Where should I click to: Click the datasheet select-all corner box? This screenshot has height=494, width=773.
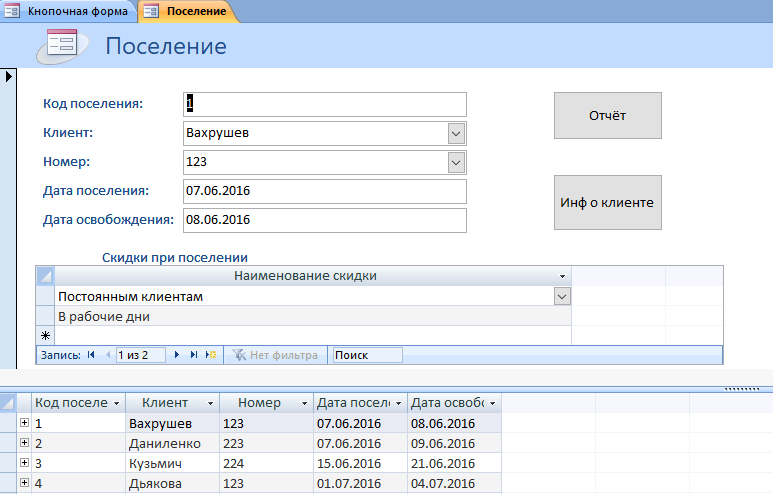tap(8, 403)
